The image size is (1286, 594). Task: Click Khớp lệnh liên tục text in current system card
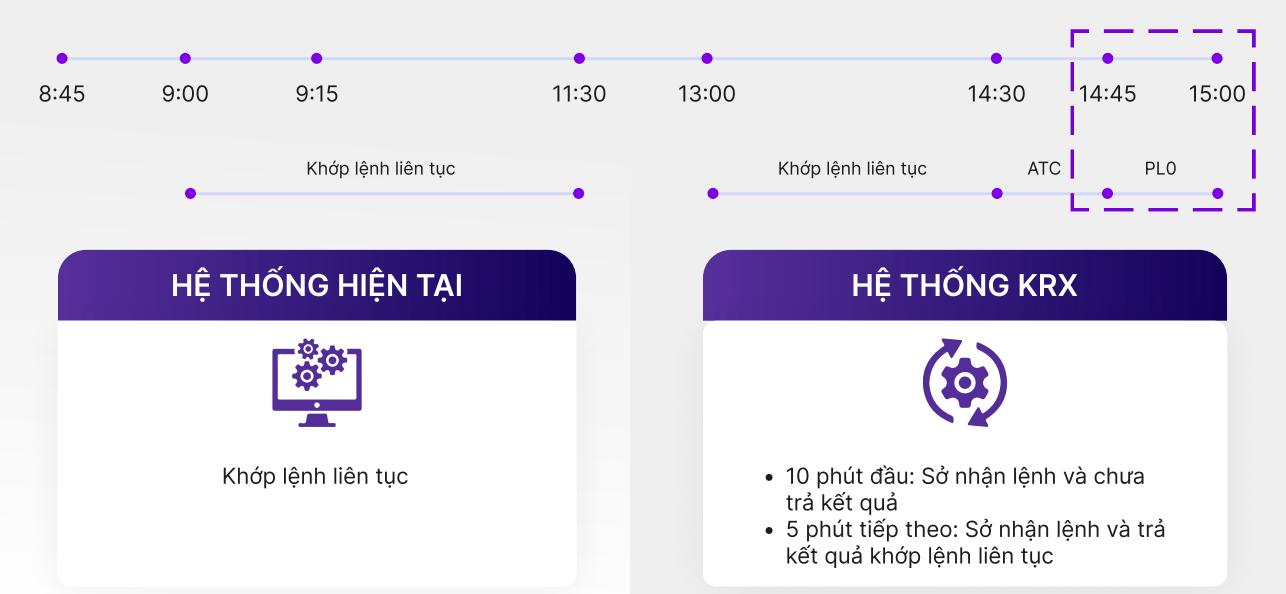point(315,477)
